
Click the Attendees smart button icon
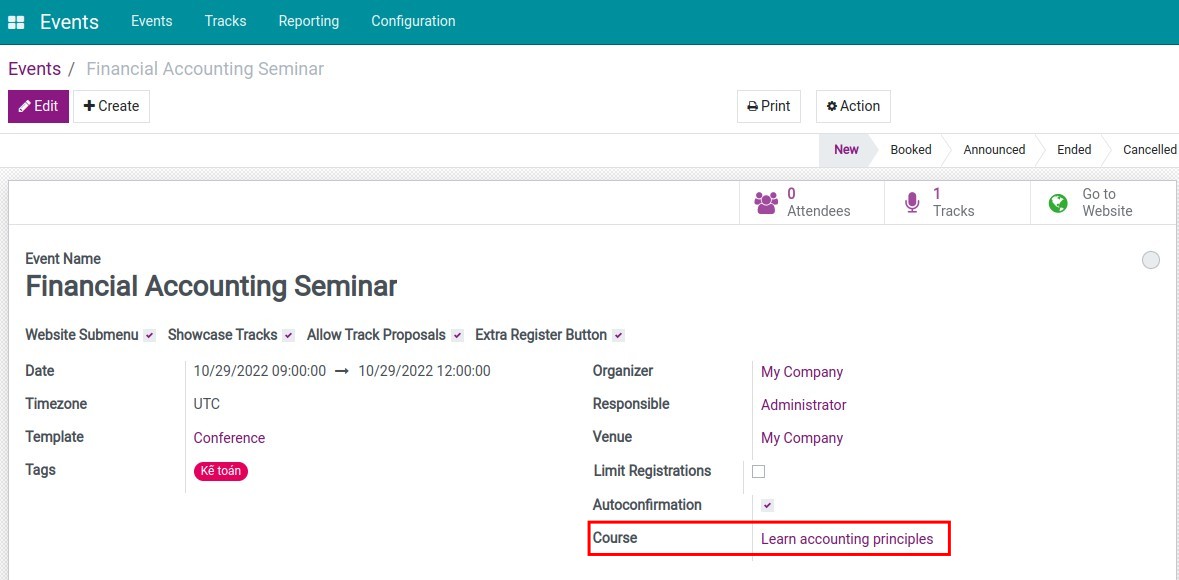pos(766,202)
